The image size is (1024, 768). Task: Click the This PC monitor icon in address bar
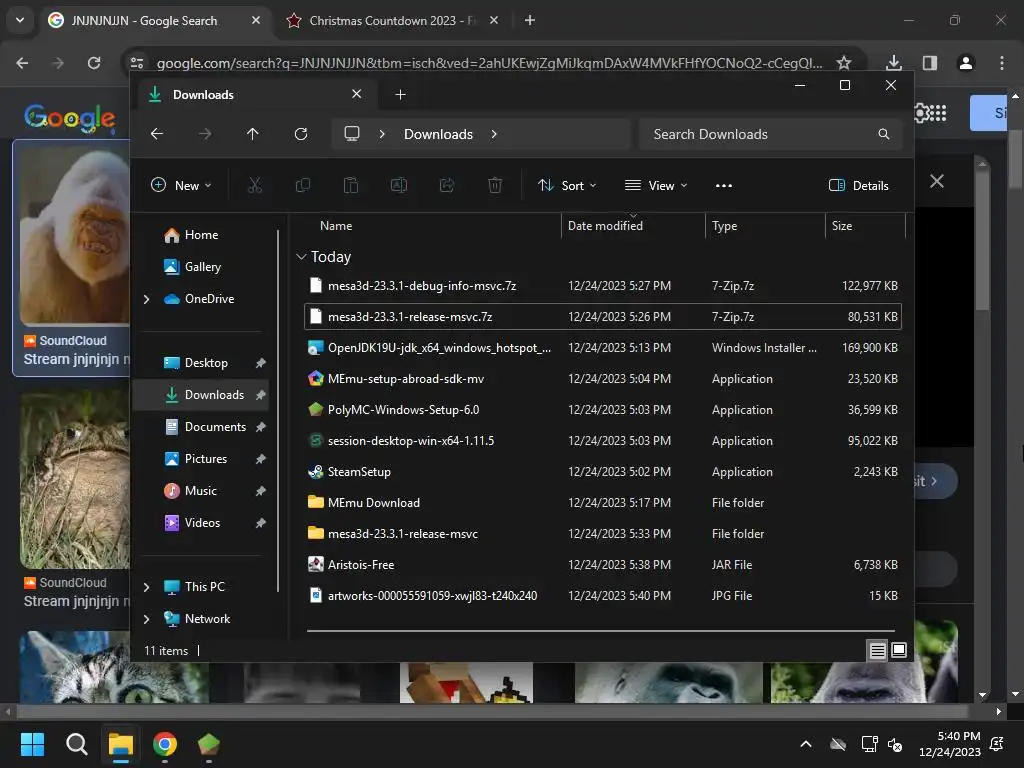click(352, 134)
